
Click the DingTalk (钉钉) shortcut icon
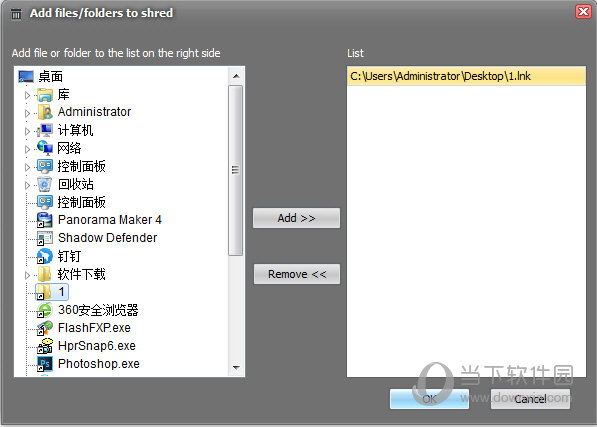click(45, 256)
